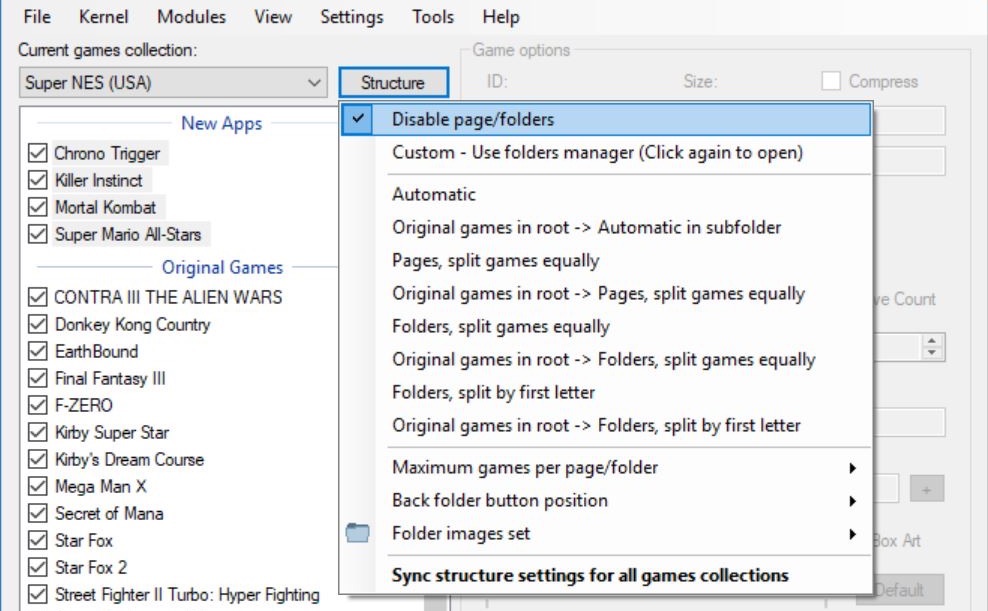
Task: Choose Original games in root -> Pages, split equally
Action: coord(606,294)
